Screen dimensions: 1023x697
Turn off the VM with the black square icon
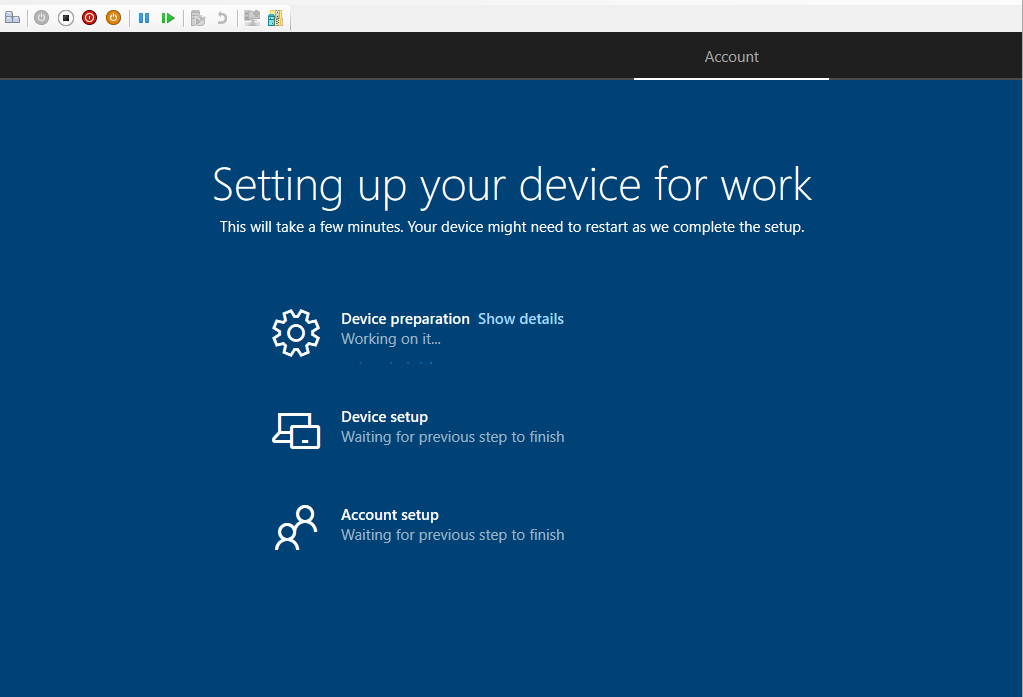pos(65,18)
